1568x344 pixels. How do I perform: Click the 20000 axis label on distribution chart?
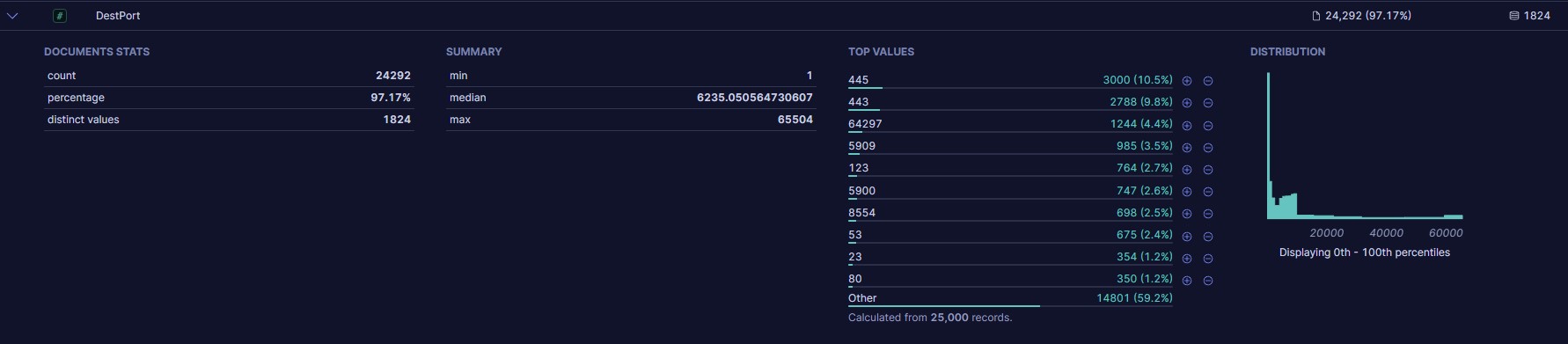1326,233
